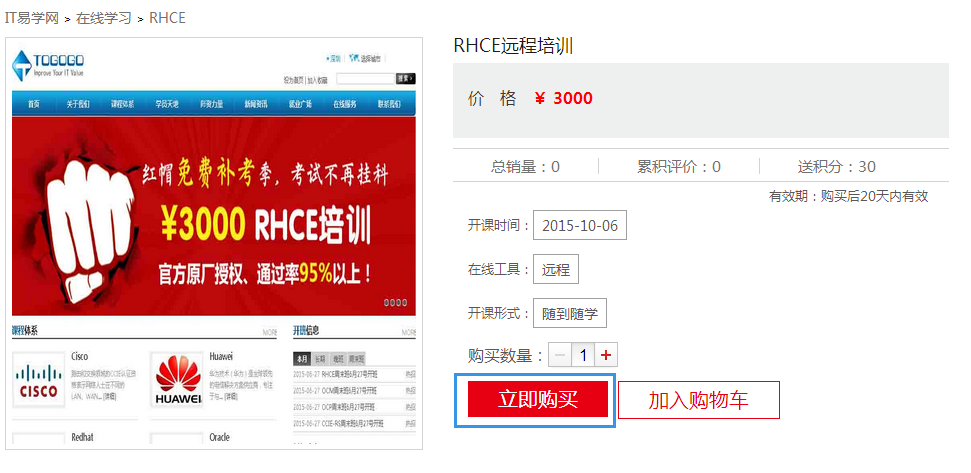Click the 加入购物车 button

[698, 400]
